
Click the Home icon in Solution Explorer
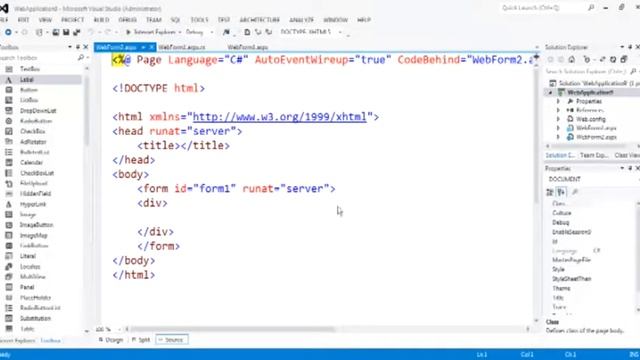(572, 60)
